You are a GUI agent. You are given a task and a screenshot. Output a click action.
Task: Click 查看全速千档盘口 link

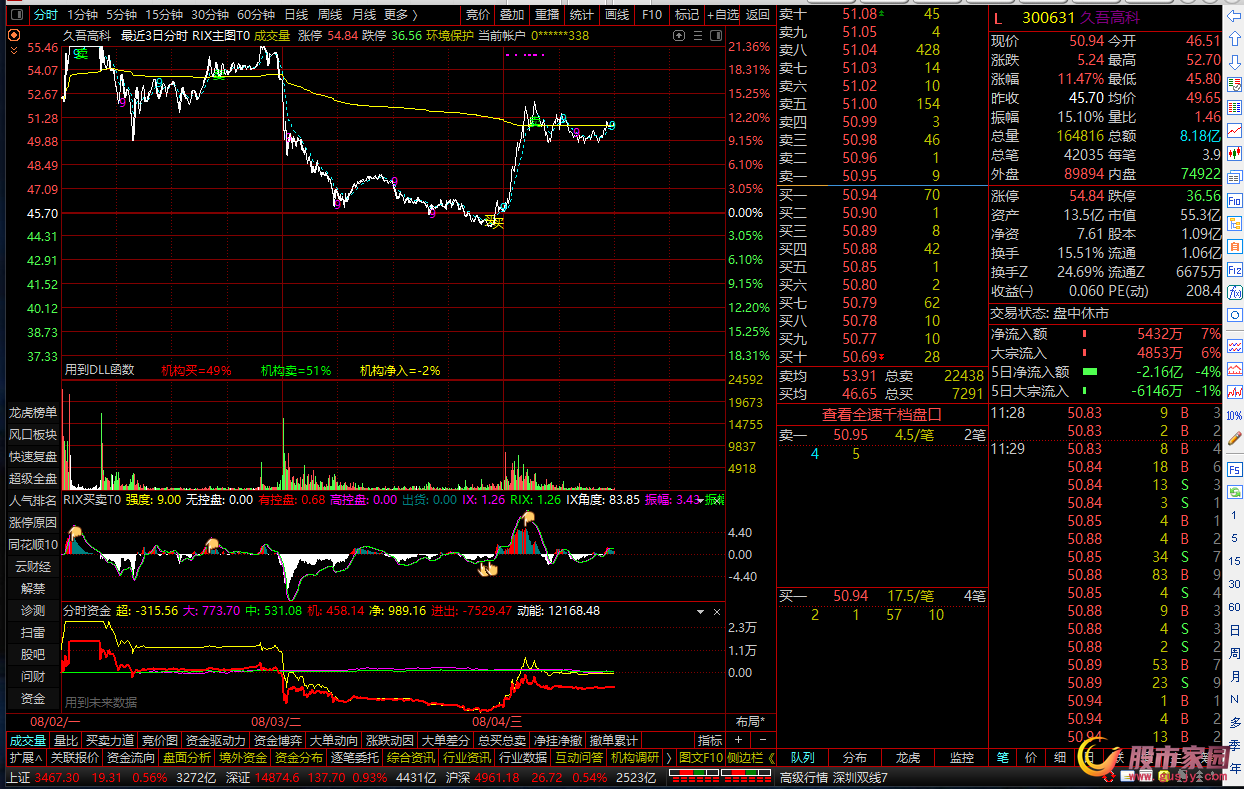882,414
